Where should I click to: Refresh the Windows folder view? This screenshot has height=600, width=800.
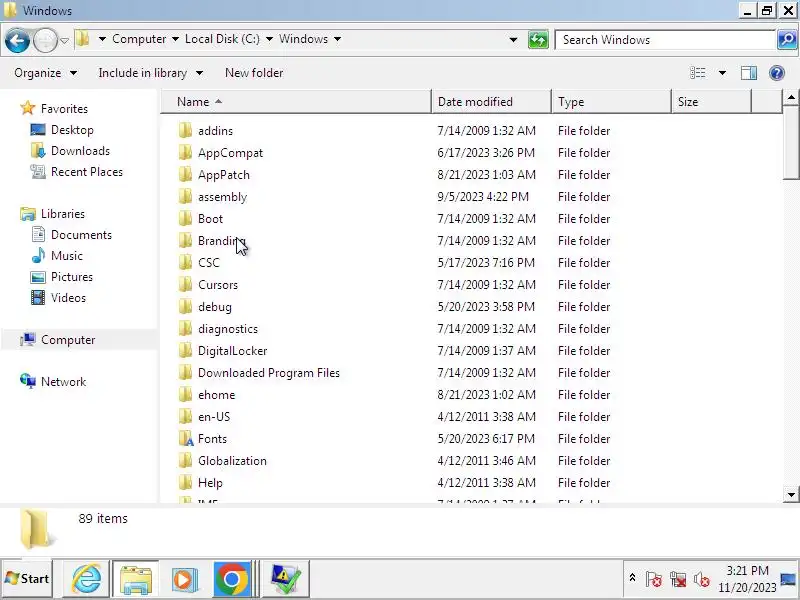pyautogui.click(x=538, y=40)
